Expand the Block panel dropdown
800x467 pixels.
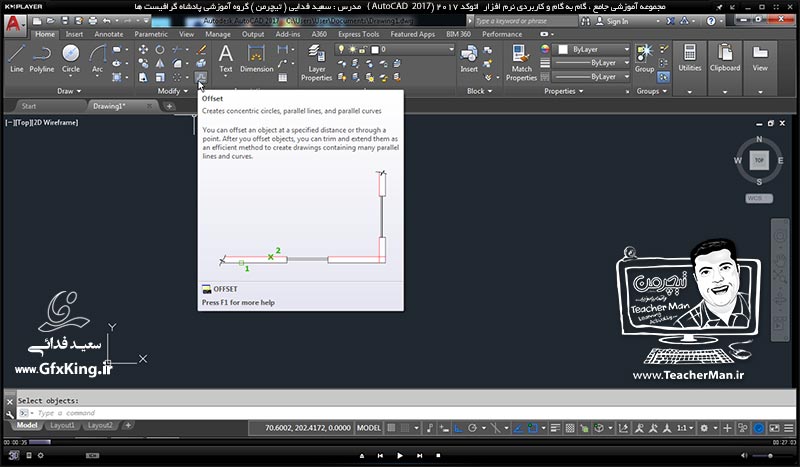pyautogui.click(x=480, y=91)
